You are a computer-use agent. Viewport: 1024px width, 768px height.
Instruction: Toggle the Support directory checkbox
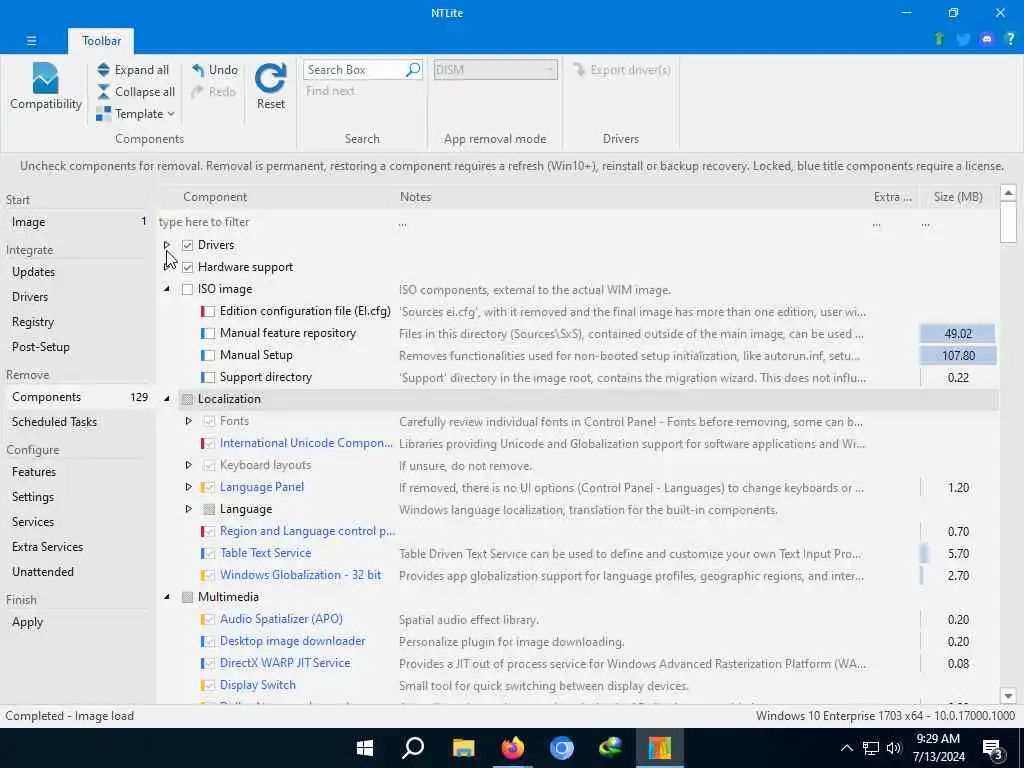209,377
